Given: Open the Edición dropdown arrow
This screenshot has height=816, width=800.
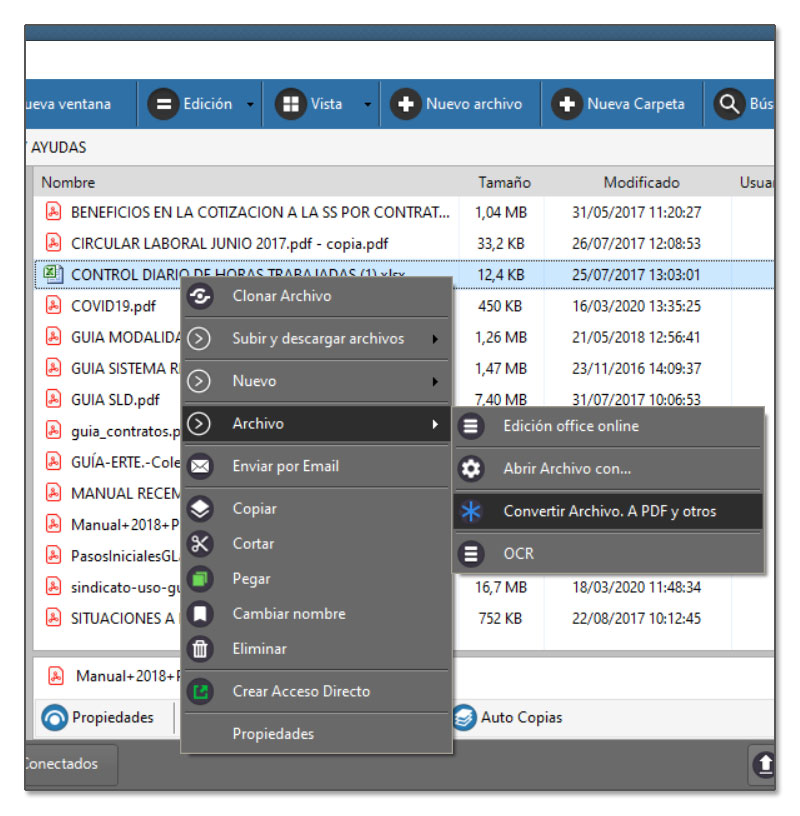Looking at the screenshot, I should click(x=250, y=105).
